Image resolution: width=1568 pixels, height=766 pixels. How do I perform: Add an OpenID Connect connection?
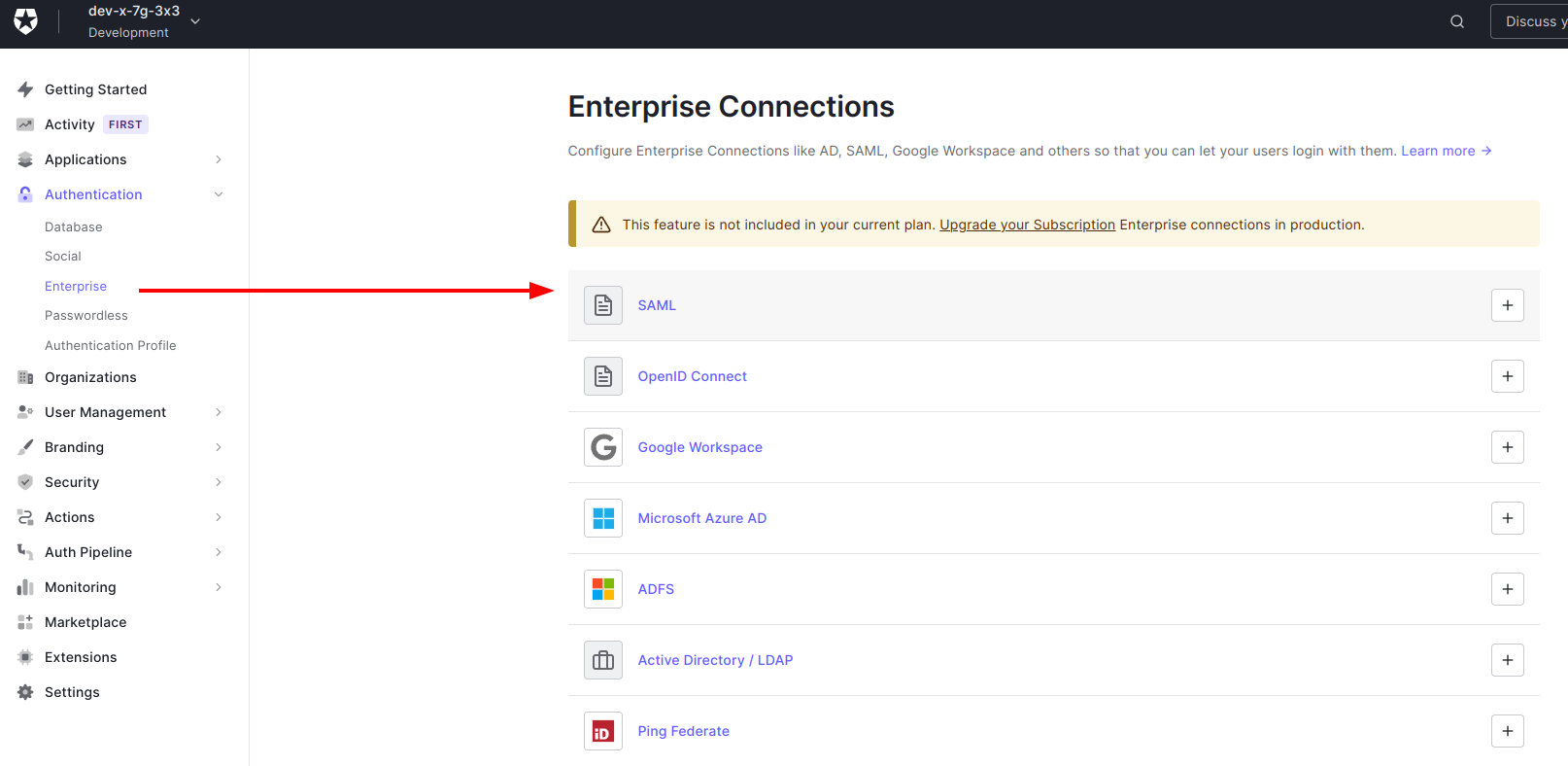tap(1508, 376)
